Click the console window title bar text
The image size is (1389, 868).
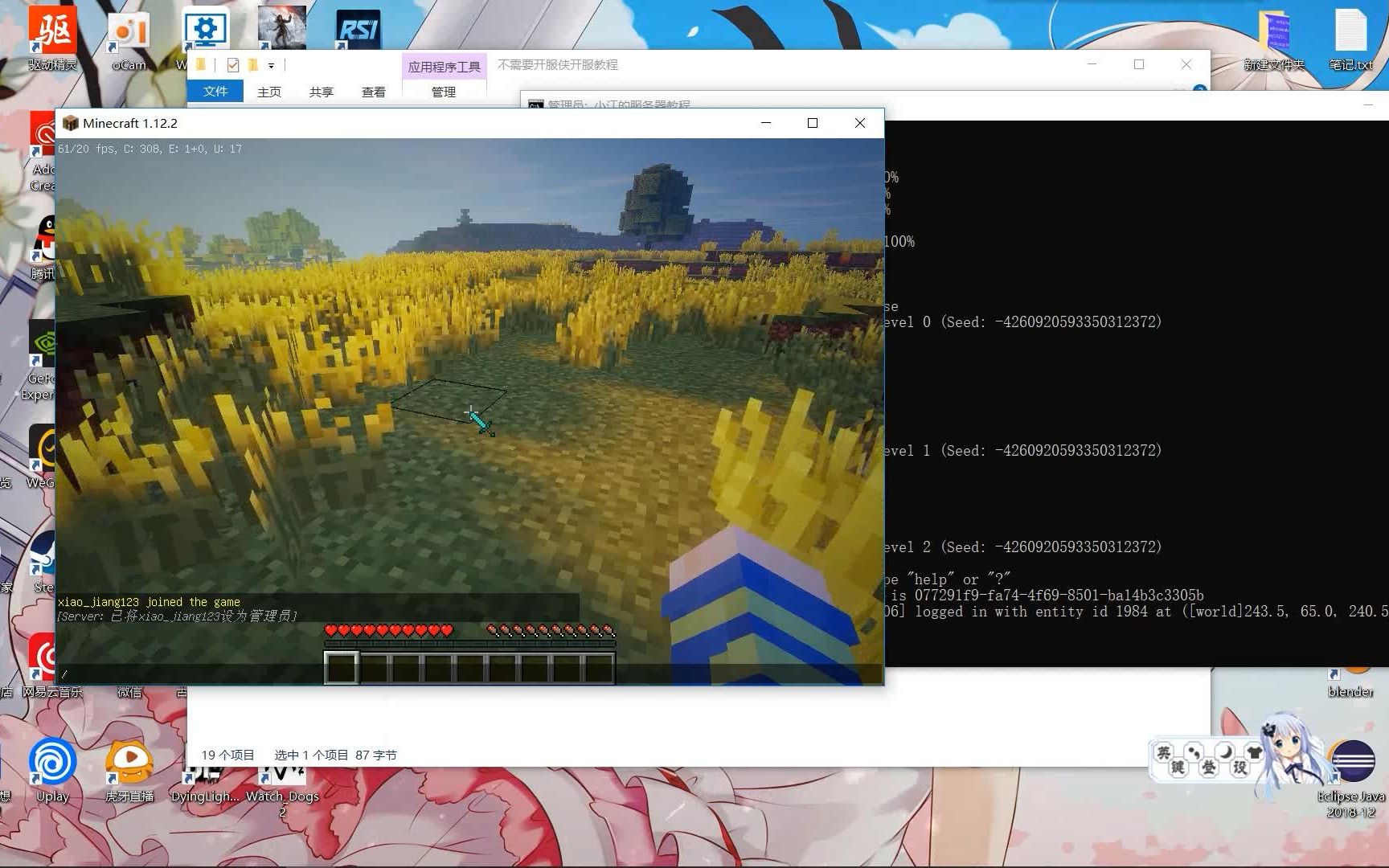(x=619, y=104)
